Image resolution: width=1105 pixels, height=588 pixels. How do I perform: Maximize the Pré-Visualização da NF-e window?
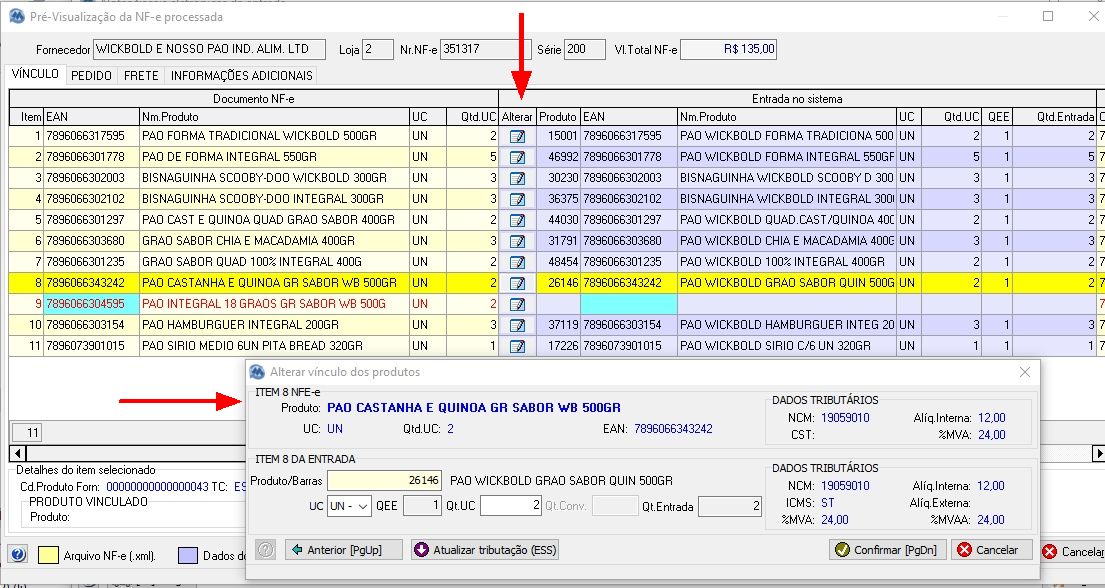(1048, 16)
